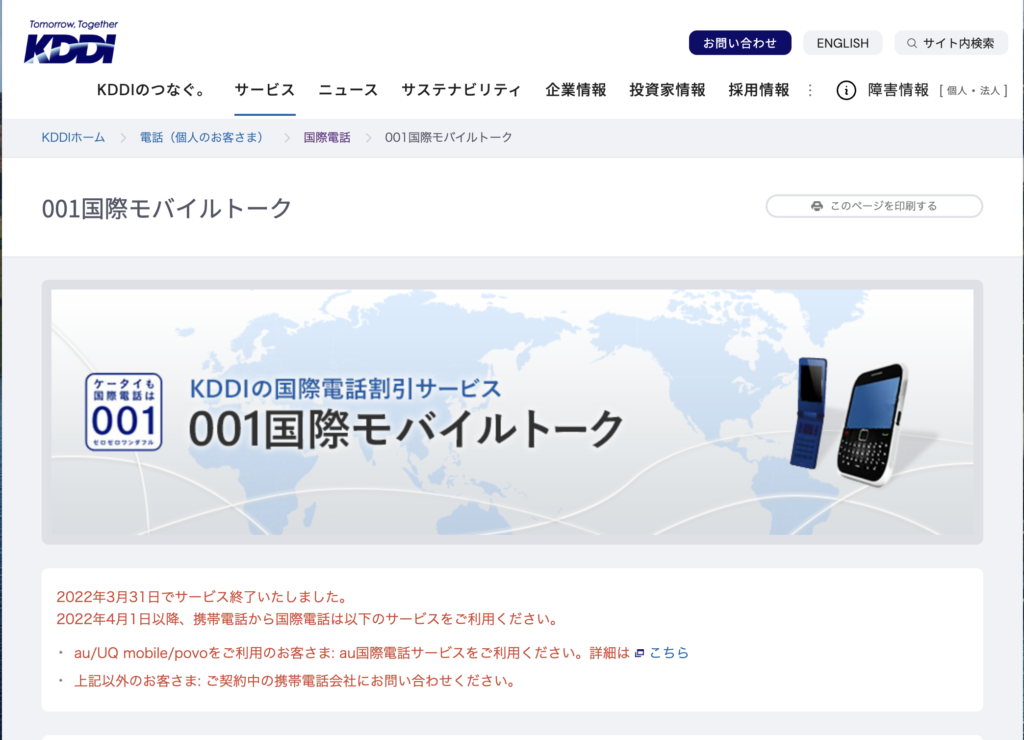Open 電話（個人のお客さま） breadcrumb link
The height and width of the screenshot is (740, 1024).
pyautogui.click(x=202, y=137)
